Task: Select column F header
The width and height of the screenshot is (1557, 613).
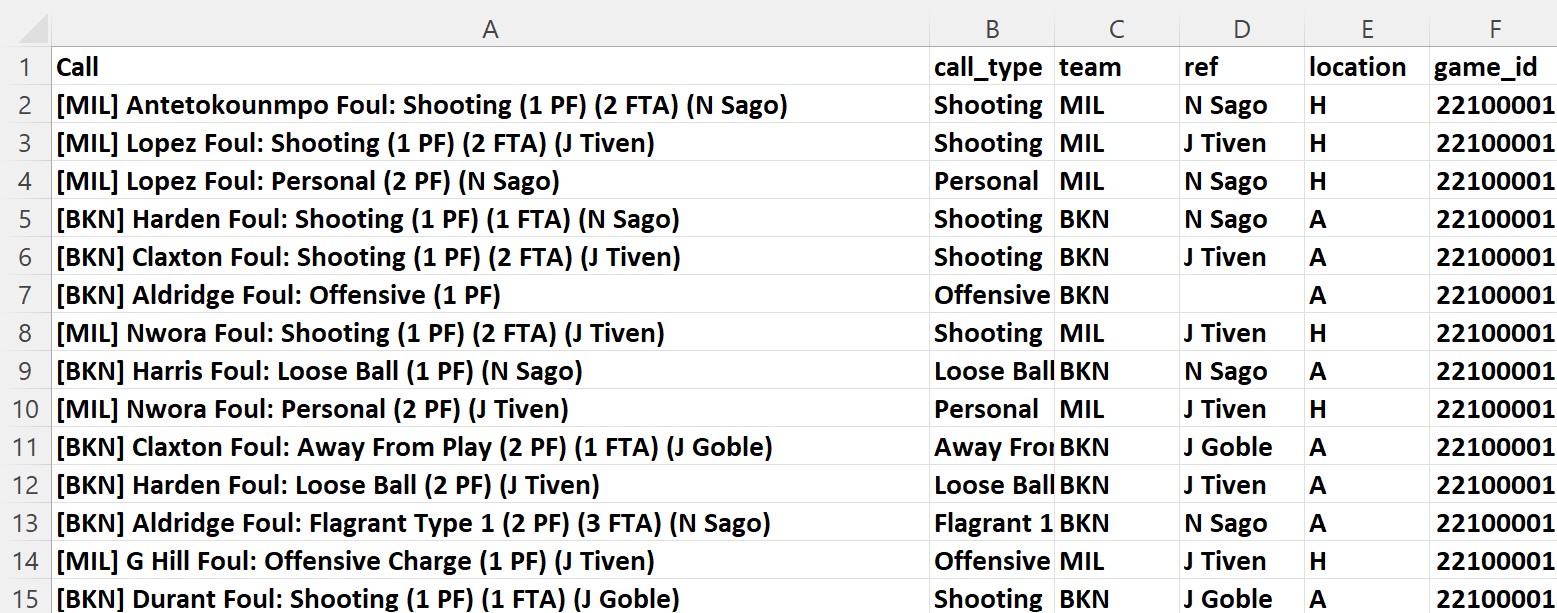Action: (x=1494, y=30)
